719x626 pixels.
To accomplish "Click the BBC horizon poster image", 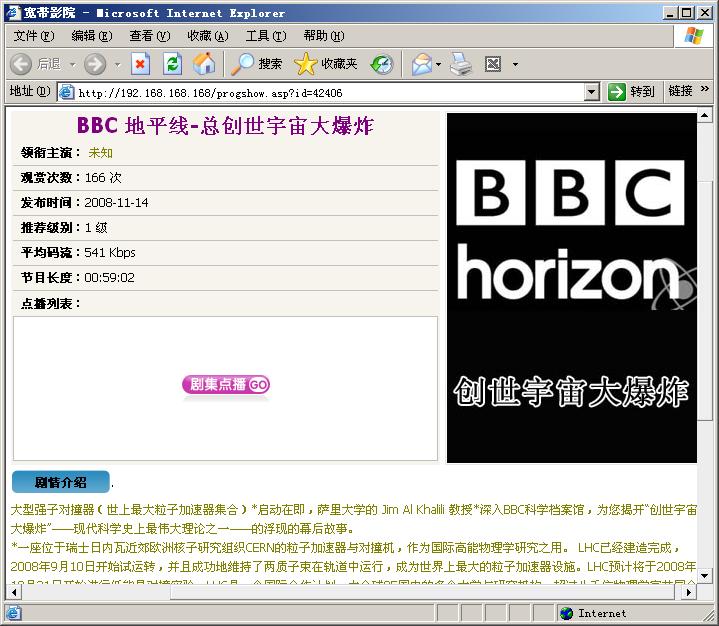I will pyautogui.click(x=572, y=288).
